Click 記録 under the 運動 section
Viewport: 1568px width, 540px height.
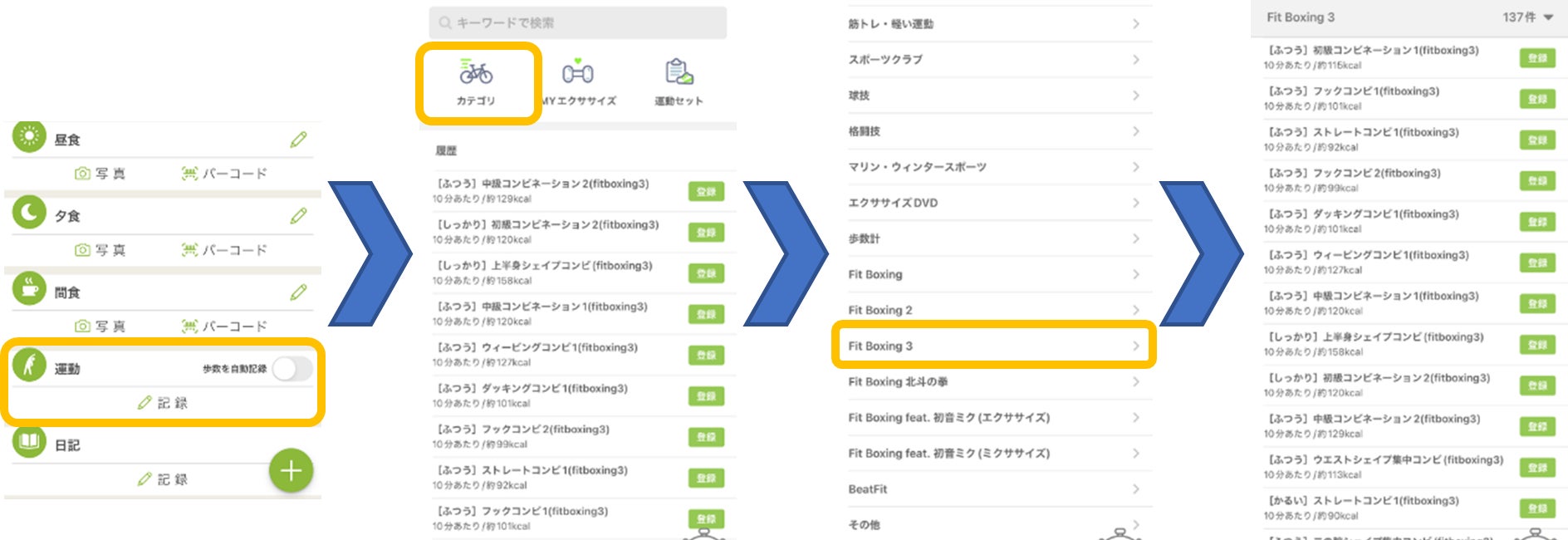click(163, 403)
